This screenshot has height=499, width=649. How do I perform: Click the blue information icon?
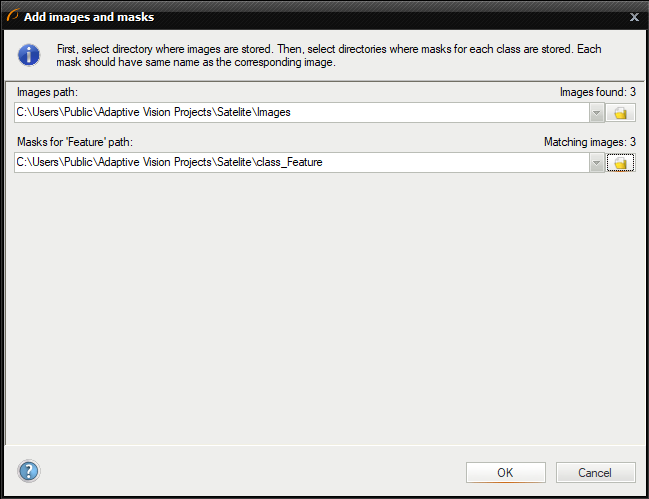coord(30,55)
